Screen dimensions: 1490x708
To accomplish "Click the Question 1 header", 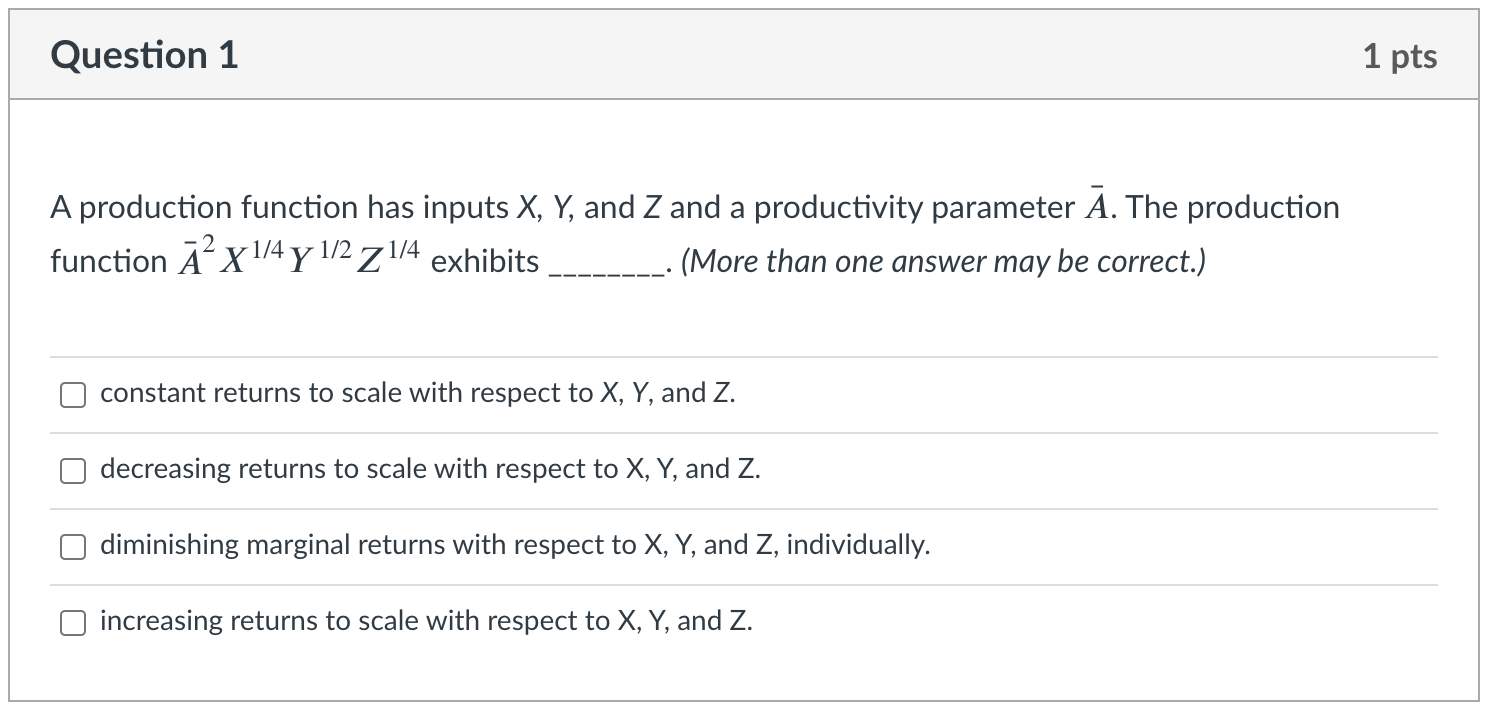I will (x=145, y=55).
